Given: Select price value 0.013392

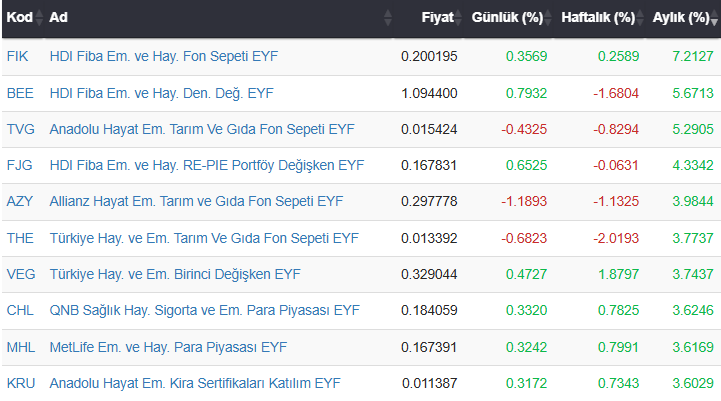Looking at the screenshot, I should [x=429, y=238].
